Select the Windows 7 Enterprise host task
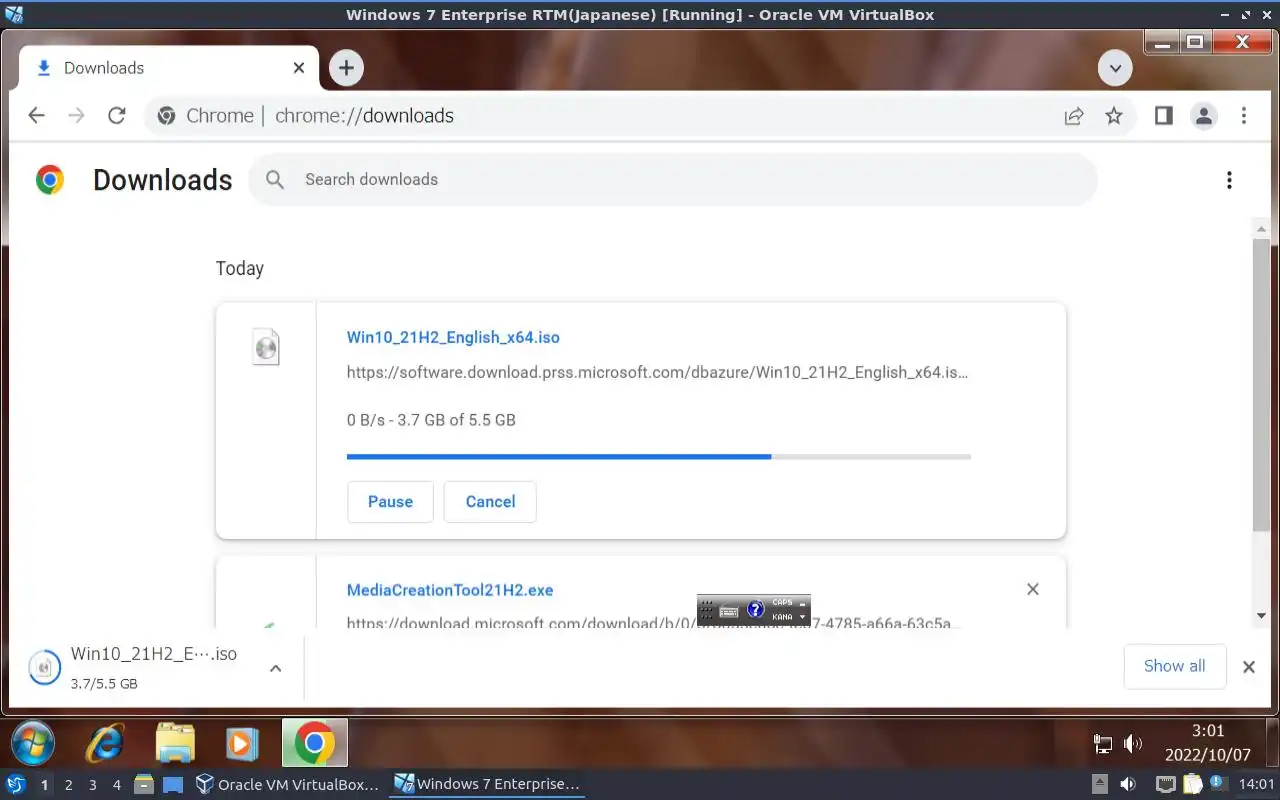 (488, 784)
